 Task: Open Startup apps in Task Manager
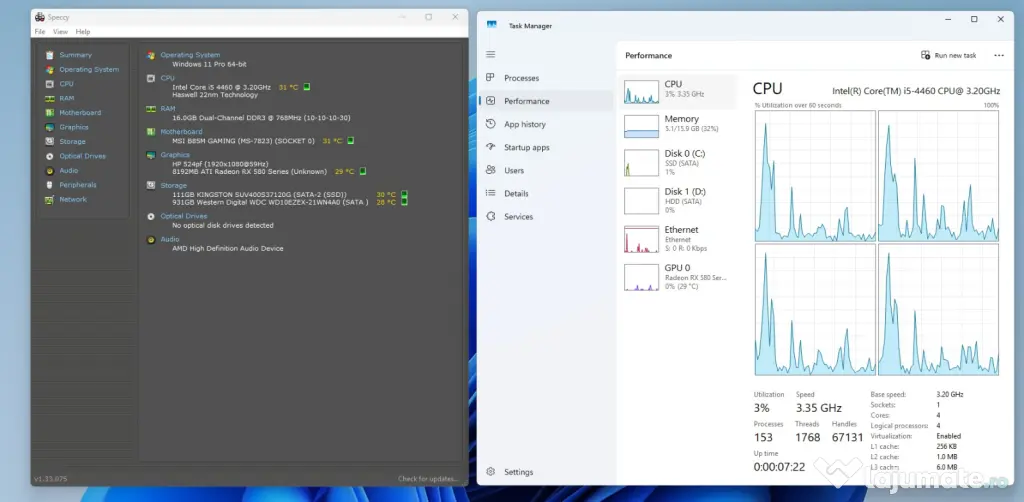click(545, 148)
